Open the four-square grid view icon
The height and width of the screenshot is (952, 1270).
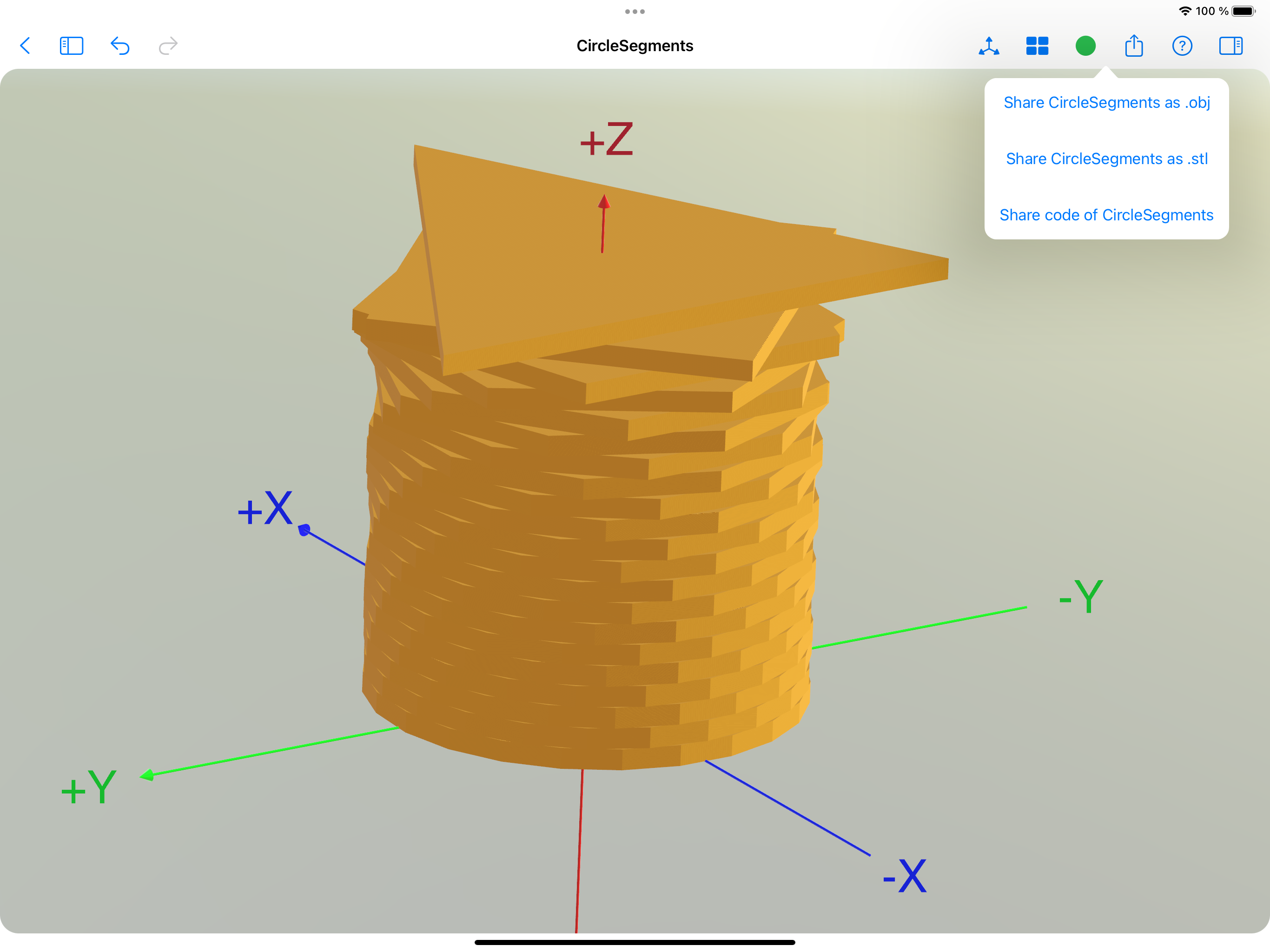coord(1037,46)
